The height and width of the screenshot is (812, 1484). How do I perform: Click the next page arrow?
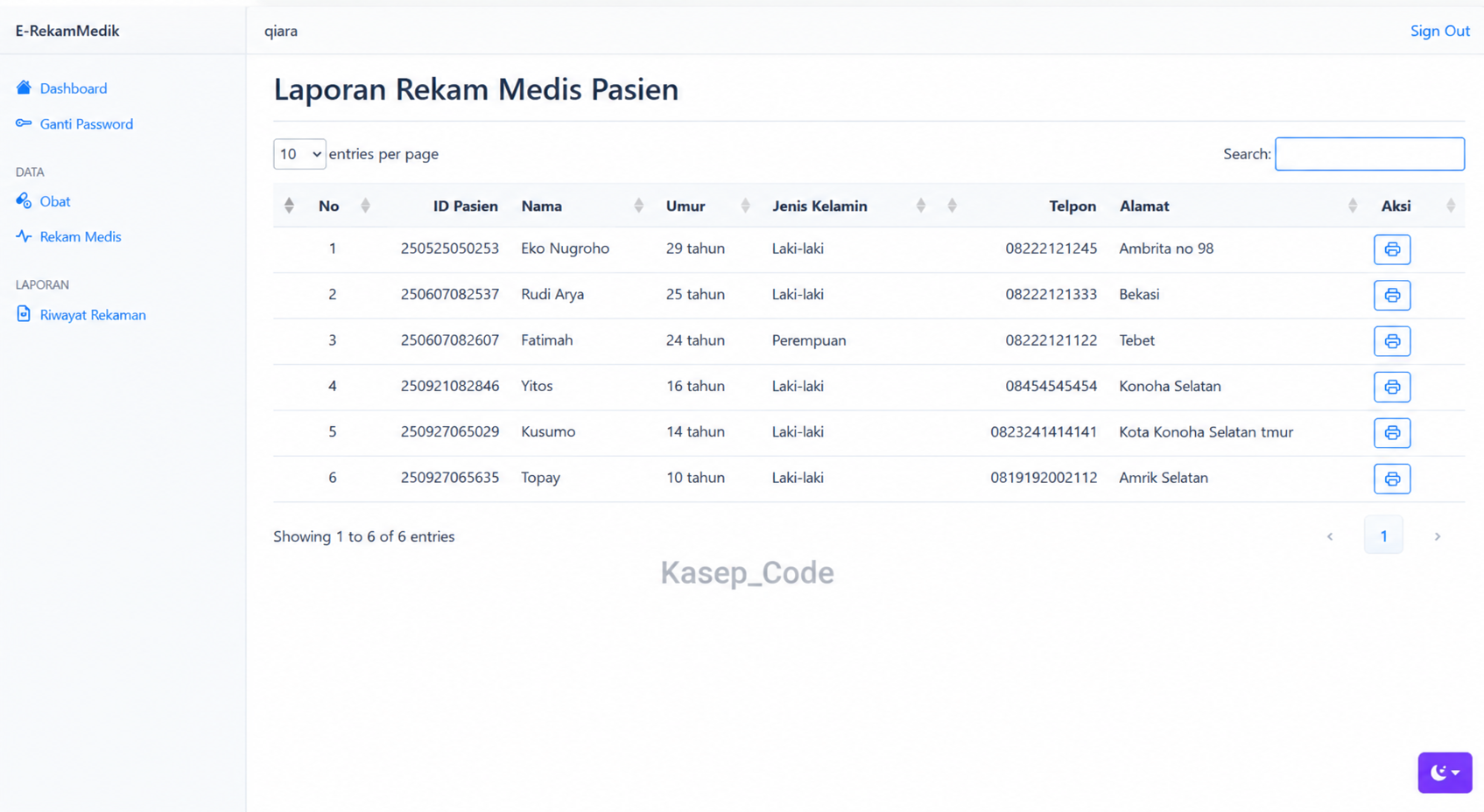click(1437, 536)
